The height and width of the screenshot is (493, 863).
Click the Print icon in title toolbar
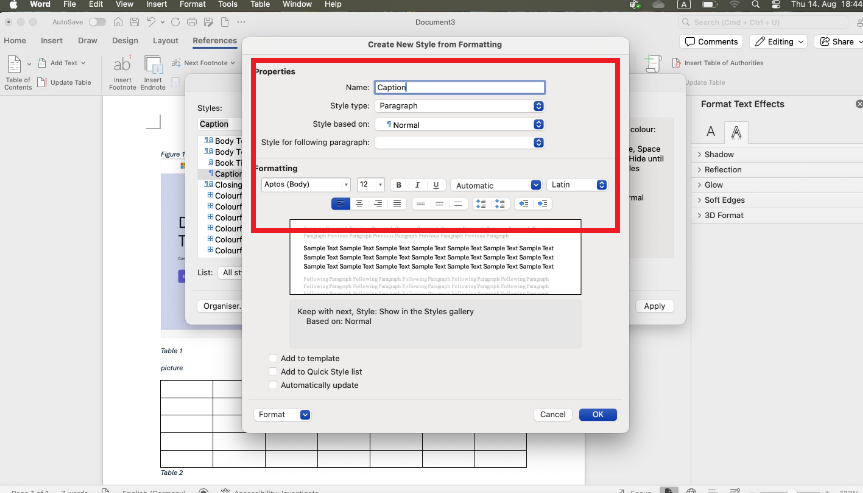pos(192,22)
